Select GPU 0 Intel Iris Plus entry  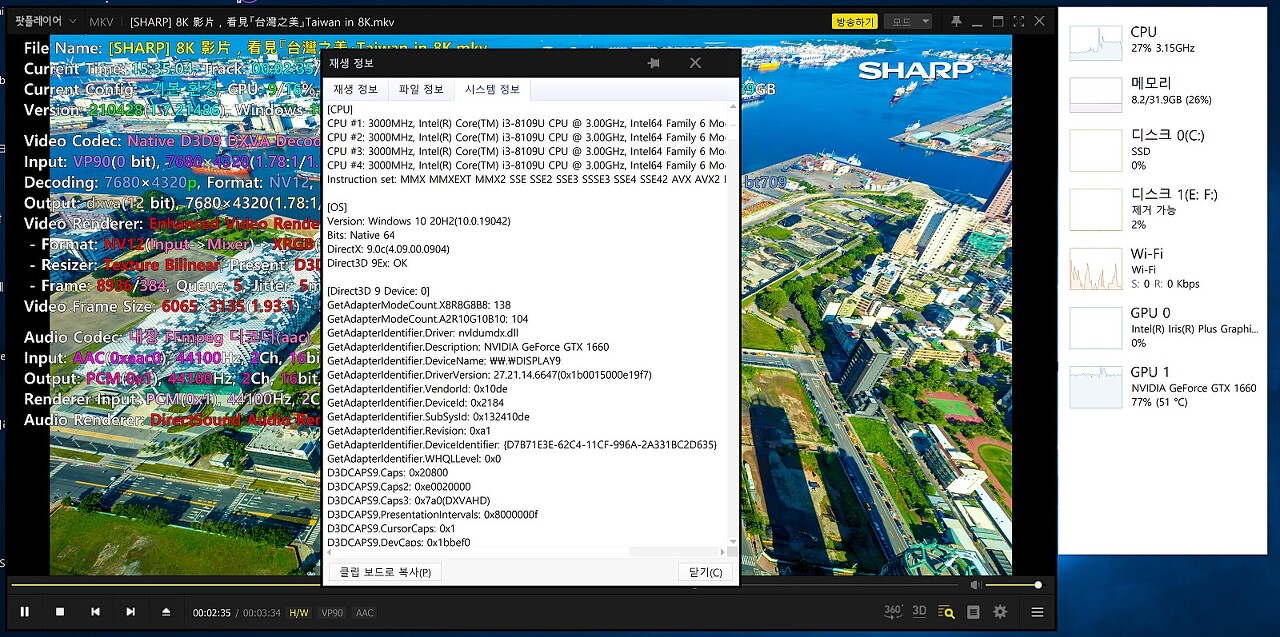(x=1162, y=328)
